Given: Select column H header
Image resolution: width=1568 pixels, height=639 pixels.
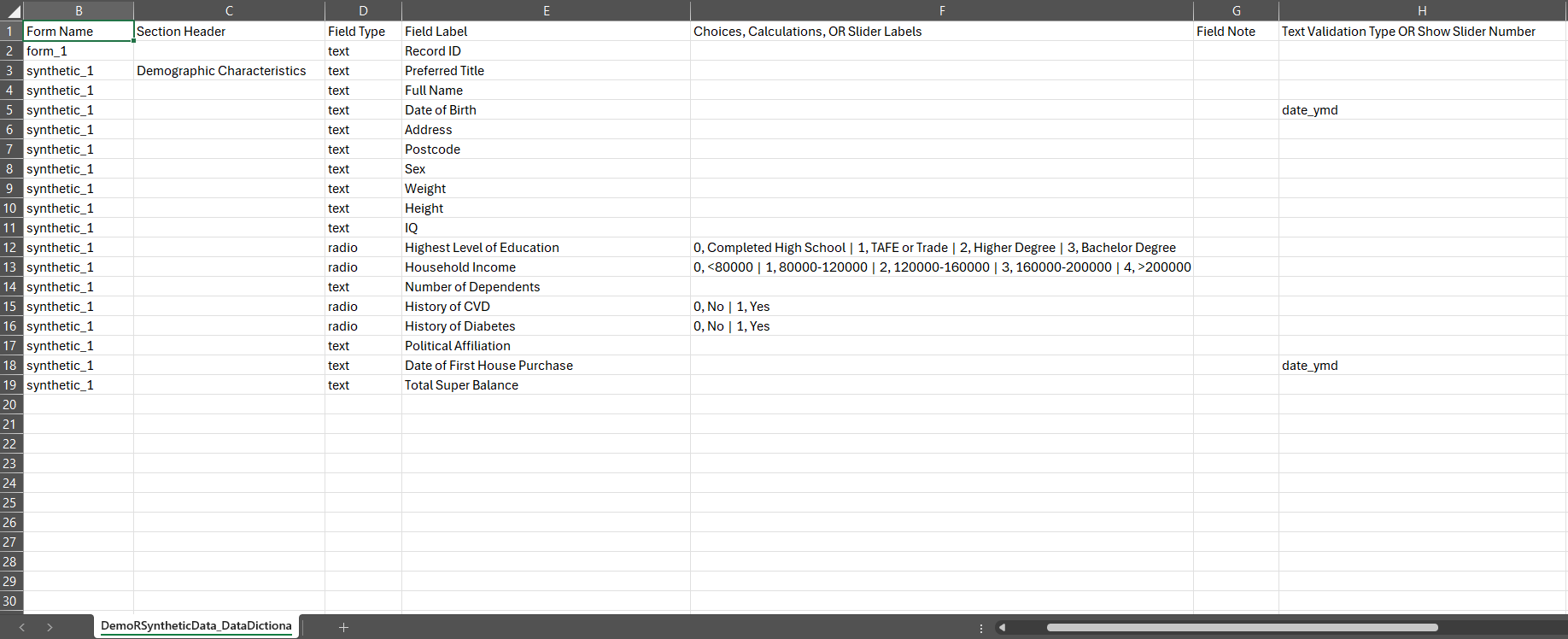Looking at the screenshot, I should pos(1422,11).
